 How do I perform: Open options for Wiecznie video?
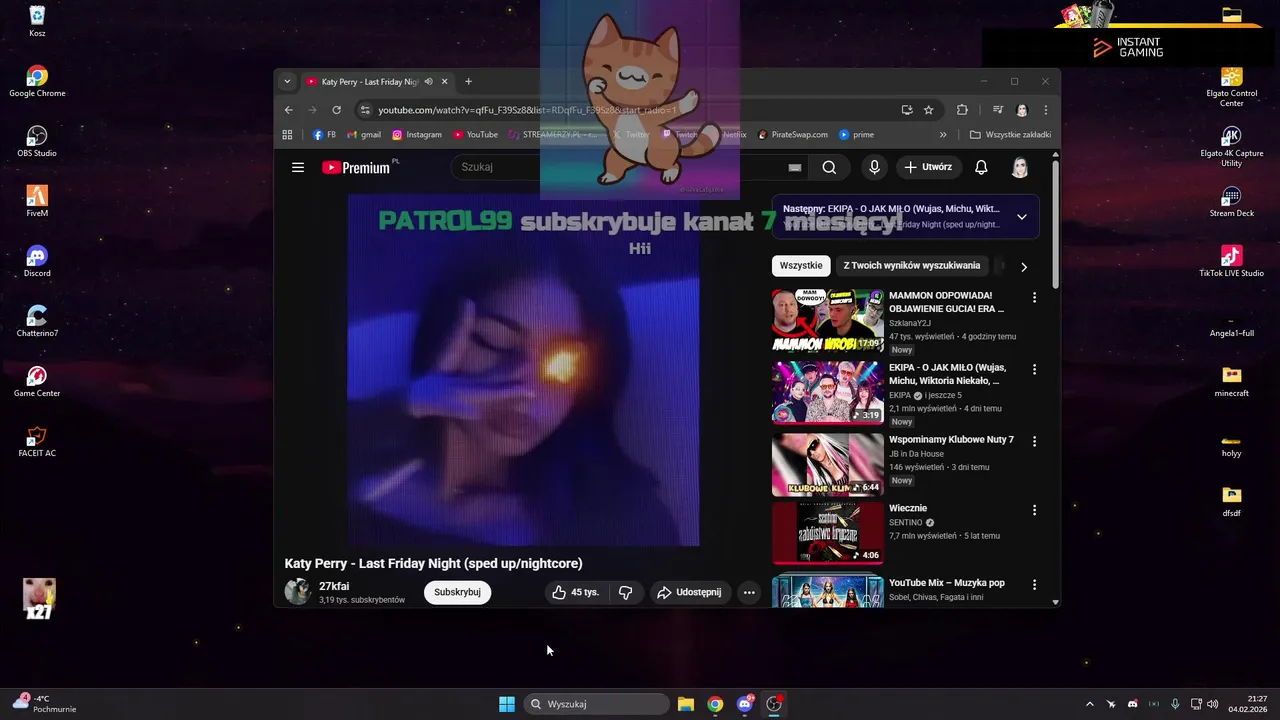tap(1034, 510)
